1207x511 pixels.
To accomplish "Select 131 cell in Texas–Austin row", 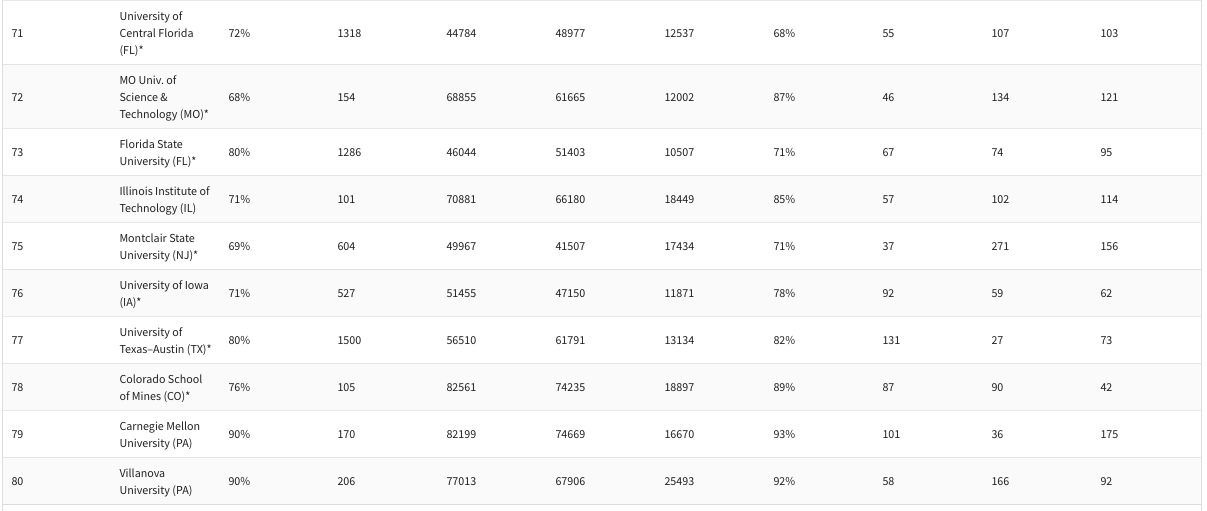I will pyautogui.click(x=891, y=340).
